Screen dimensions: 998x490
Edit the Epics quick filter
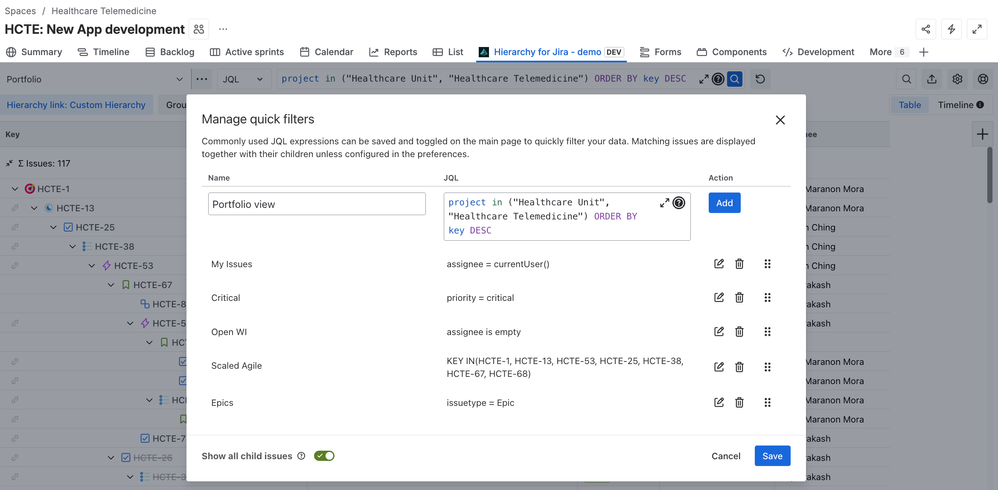(719, 402)
